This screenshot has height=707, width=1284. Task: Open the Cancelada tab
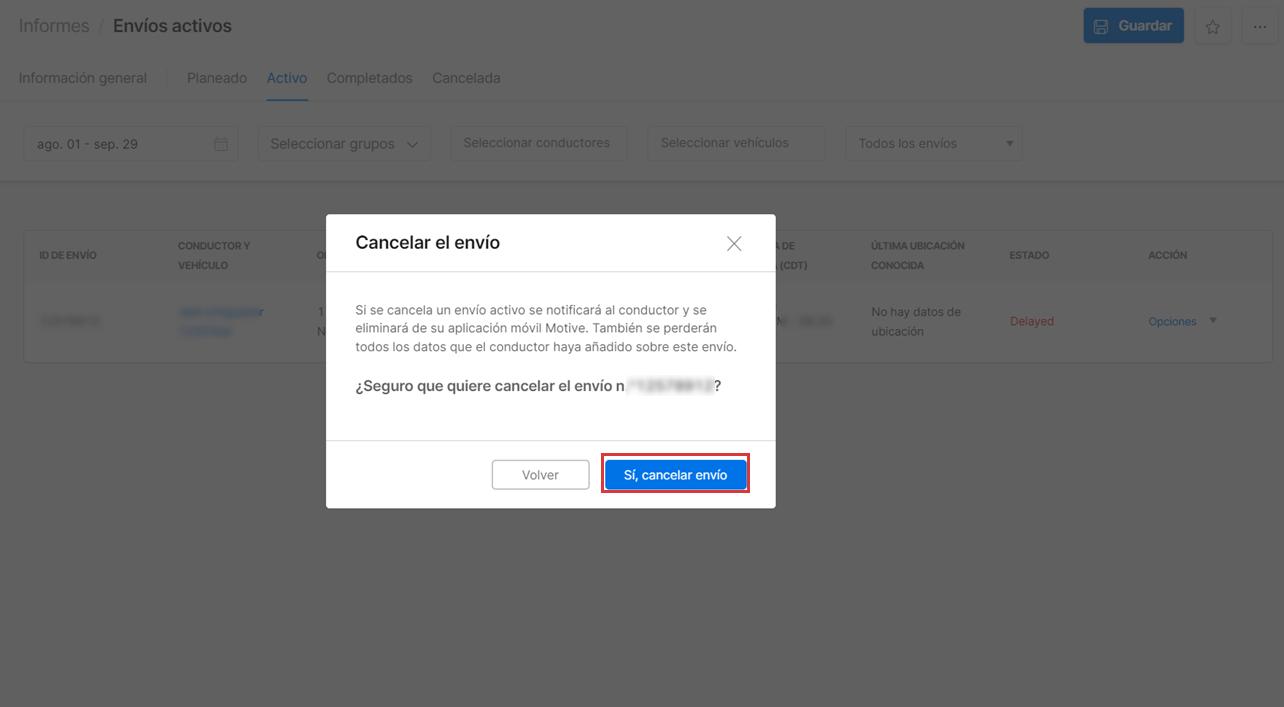[466, 78]
